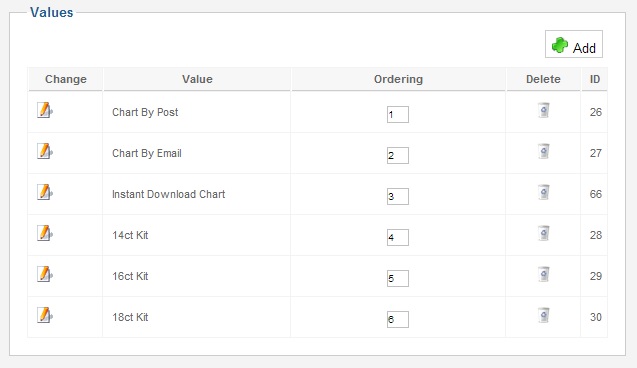Click edit icon for Instant Download Chart
637x368 pixels.
[x=45, y=192]
